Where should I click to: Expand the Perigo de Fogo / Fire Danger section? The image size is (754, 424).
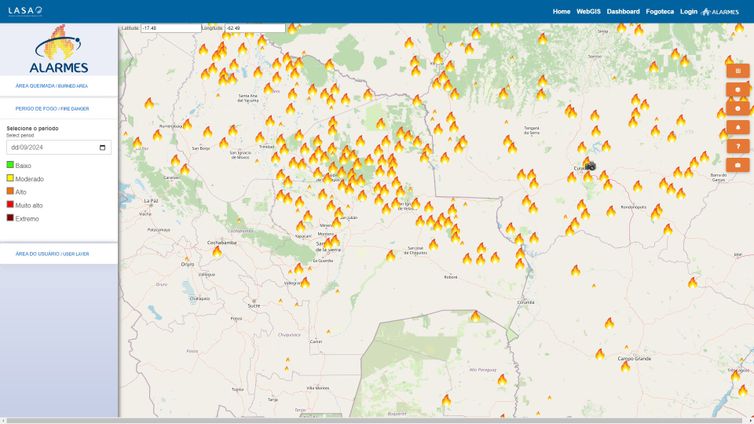pos(52,108)
